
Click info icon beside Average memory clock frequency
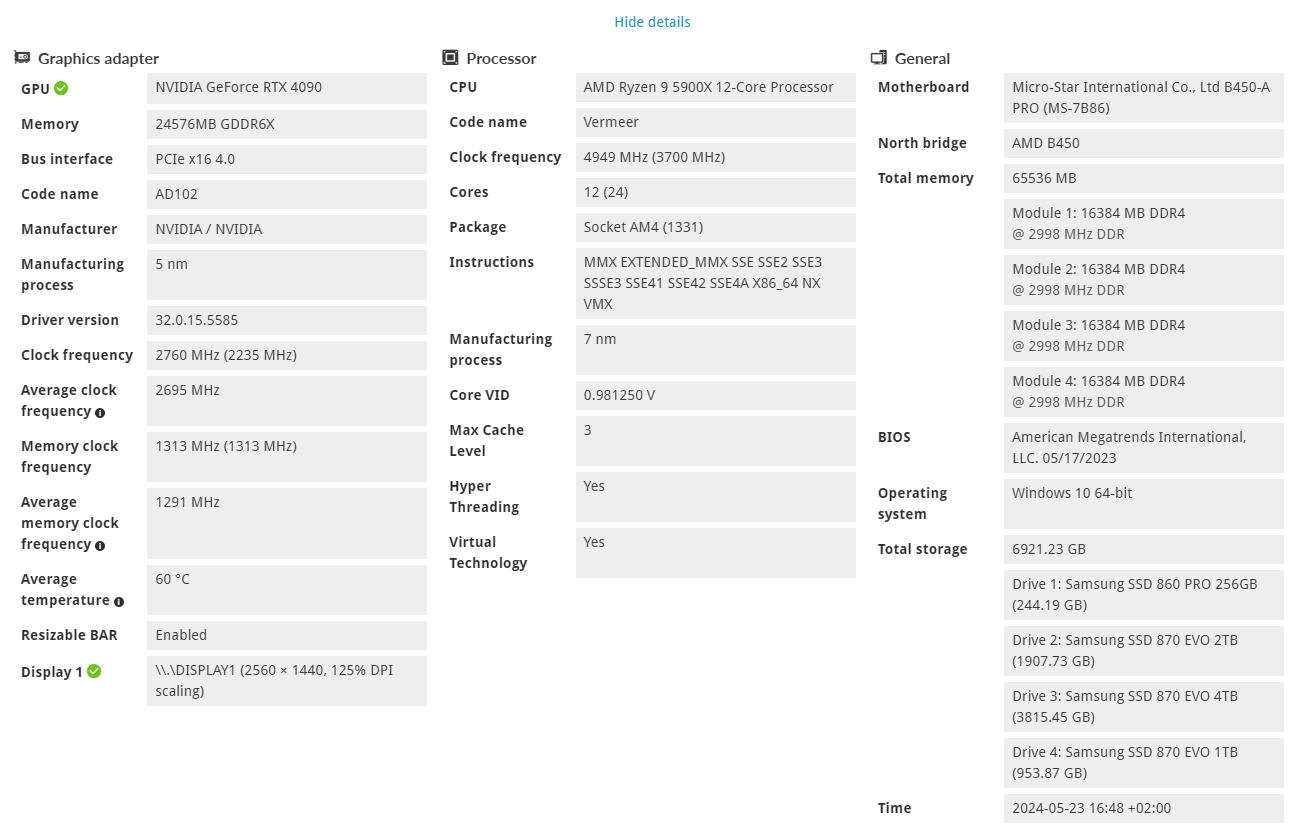[100, 545]
